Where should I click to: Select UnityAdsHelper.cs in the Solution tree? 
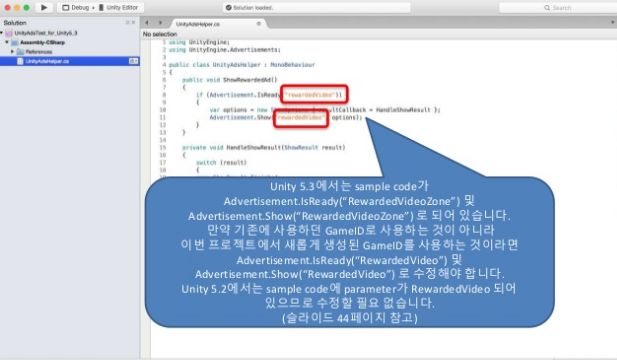70,61
